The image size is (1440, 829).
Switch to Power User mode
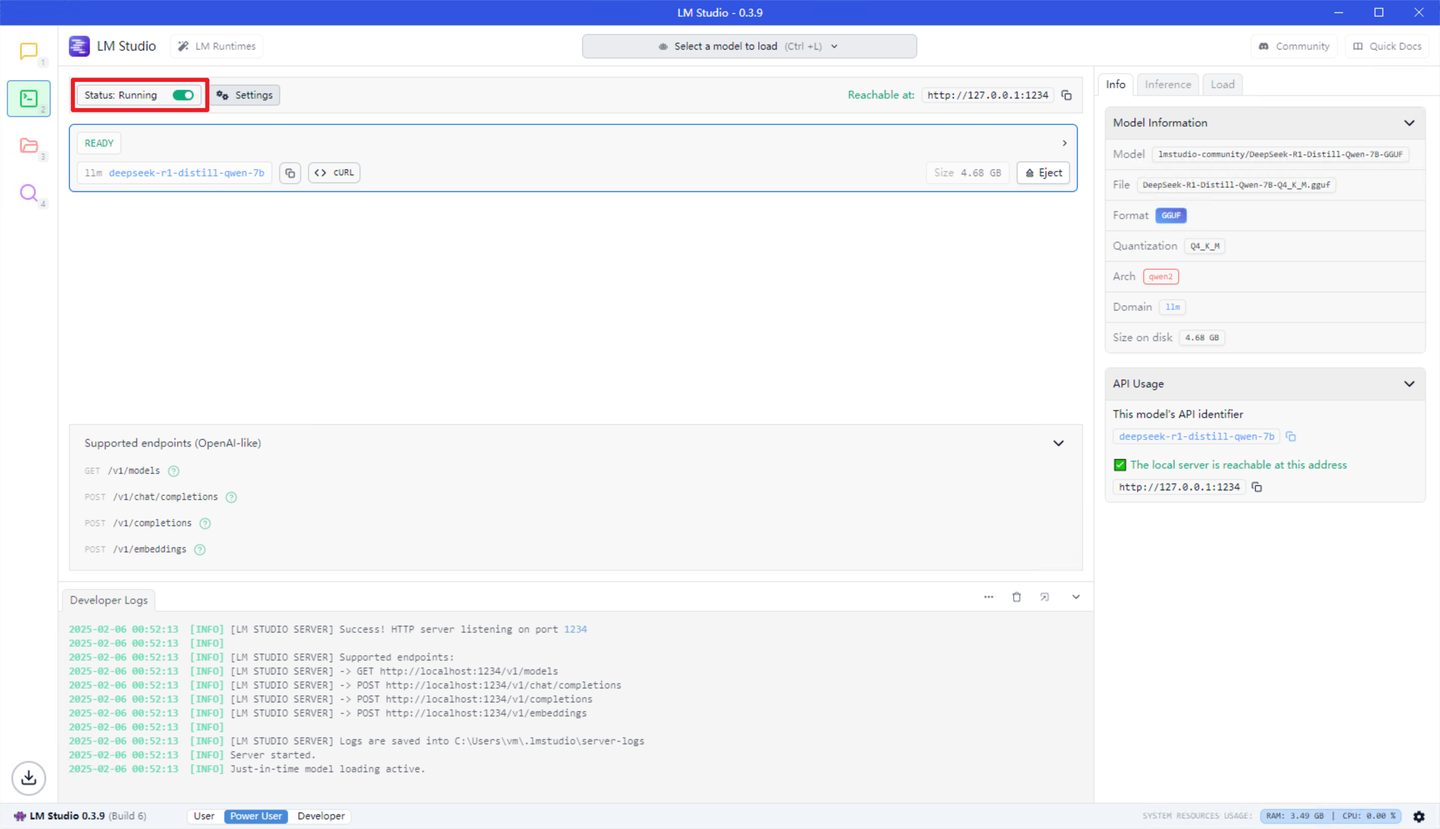click(x=256, y=816)
